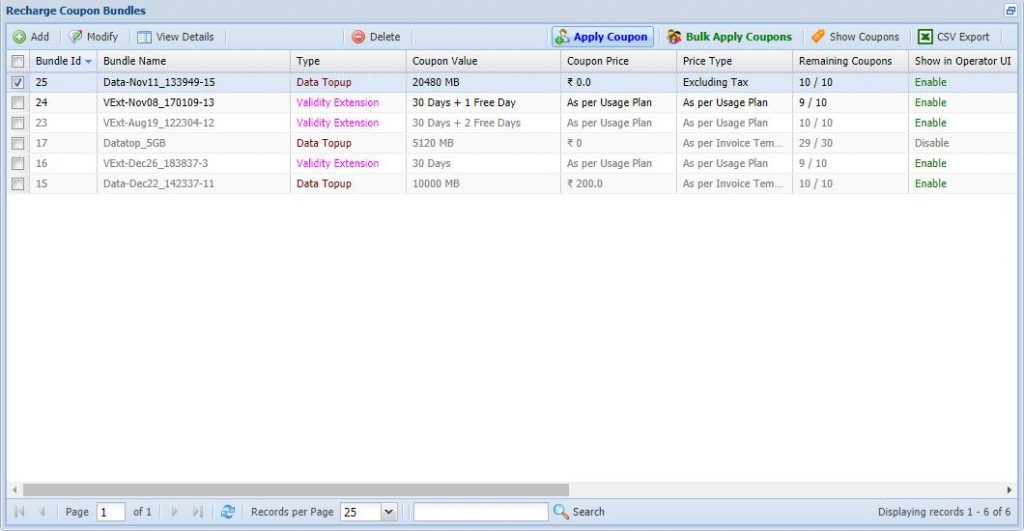Open the Records per Page dropdown
The height and width of the screenshot is (531, 1024).
[x=388, y=512]
